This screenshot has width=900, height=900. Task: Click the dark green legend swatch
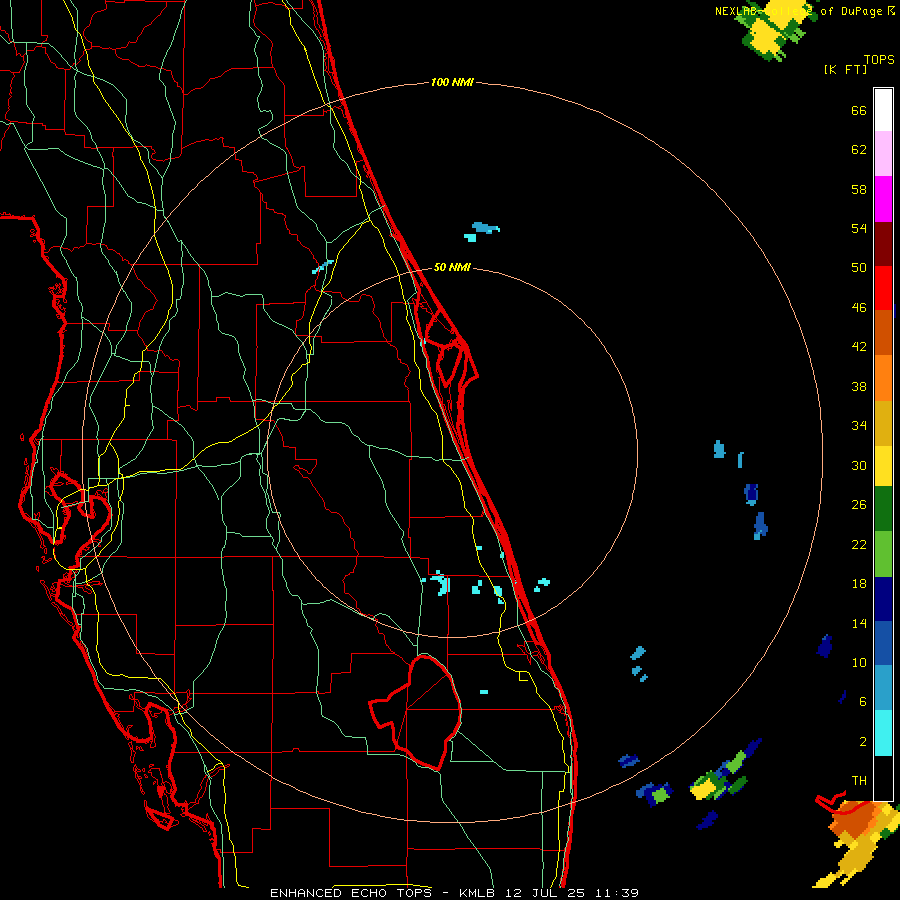coord(883,509)
